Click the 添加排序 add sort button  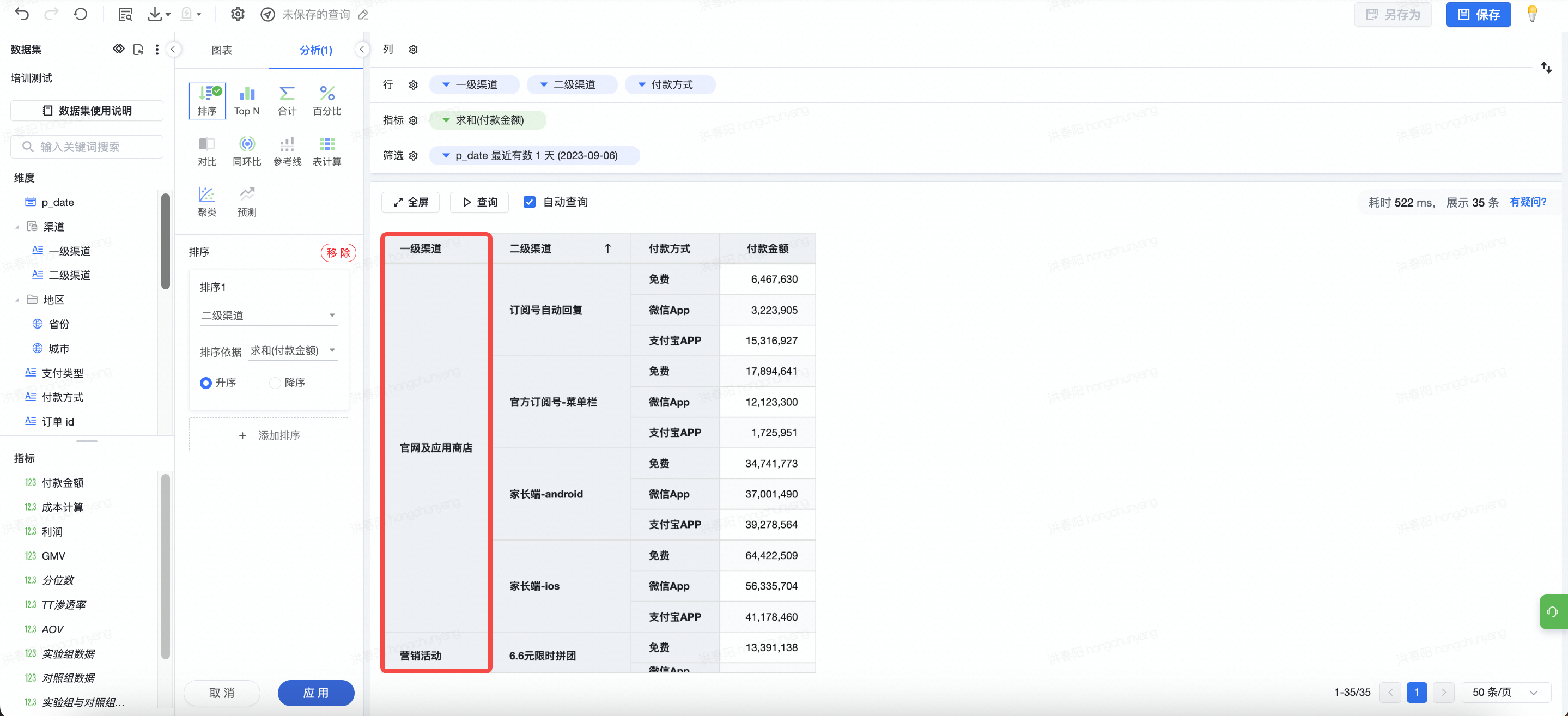point(269,435)
